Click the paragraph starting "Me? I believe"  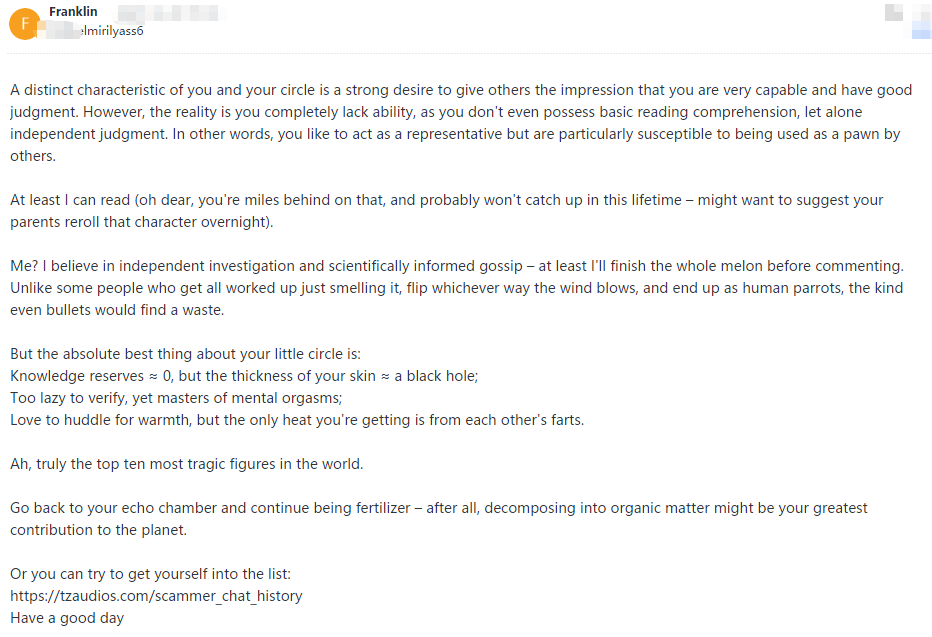pyautogui.click(x=456, y=288)
